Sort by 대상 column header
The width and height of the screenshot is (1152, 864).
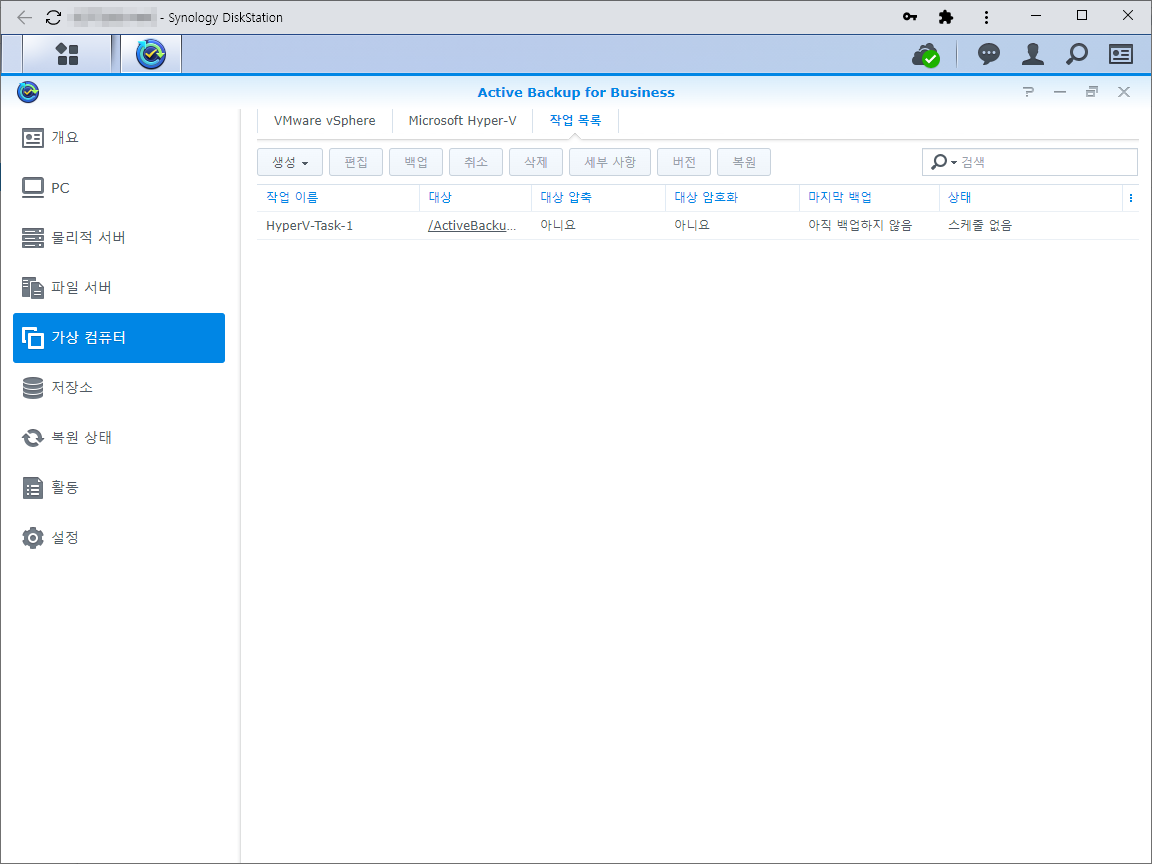coord(475,198)
